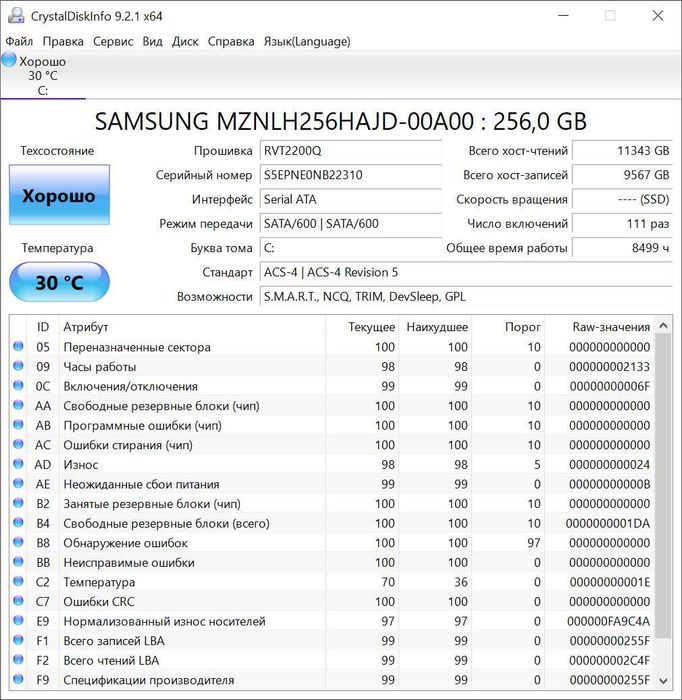682x700 pixels.
Task: Click the Возможности field with S.M.A.R.T., NCQ
Action: point(466,296)
